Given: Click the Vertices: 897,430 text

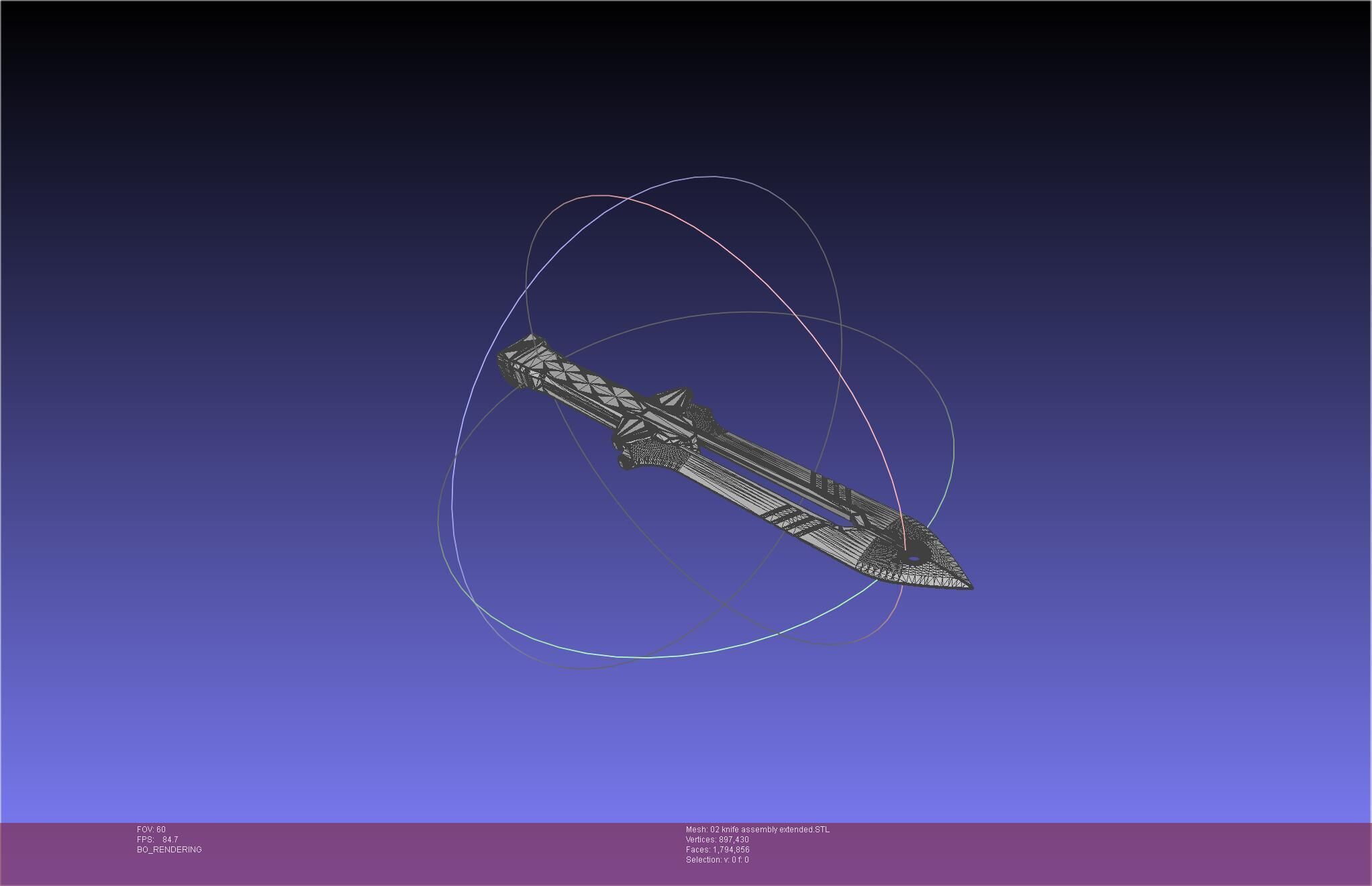Looking at the screenshot, I should pyautogui.click(x=718, y=840).
